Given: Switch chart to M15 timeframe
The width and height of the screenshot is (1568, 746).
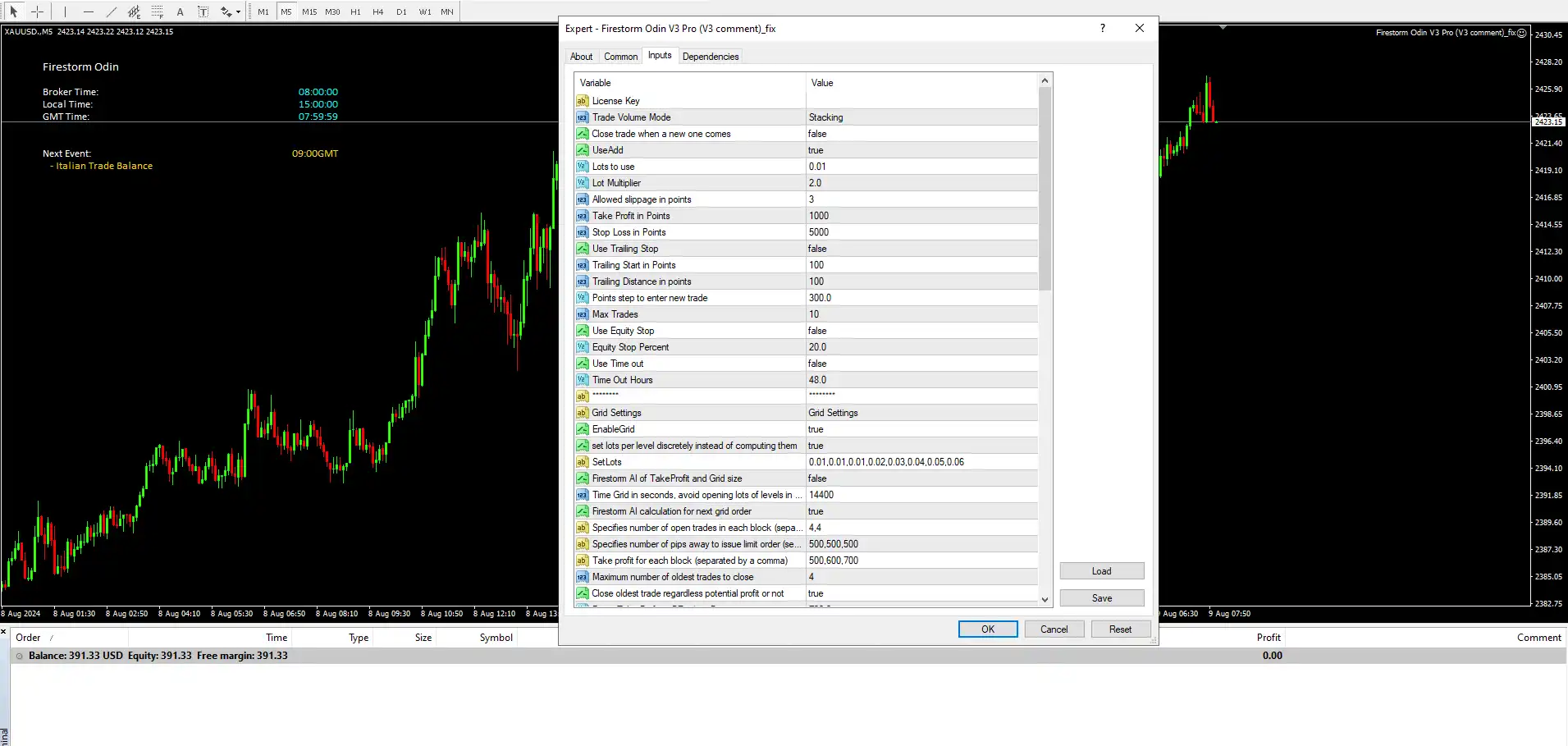Looking at the screenshot, I should point(309,11).
